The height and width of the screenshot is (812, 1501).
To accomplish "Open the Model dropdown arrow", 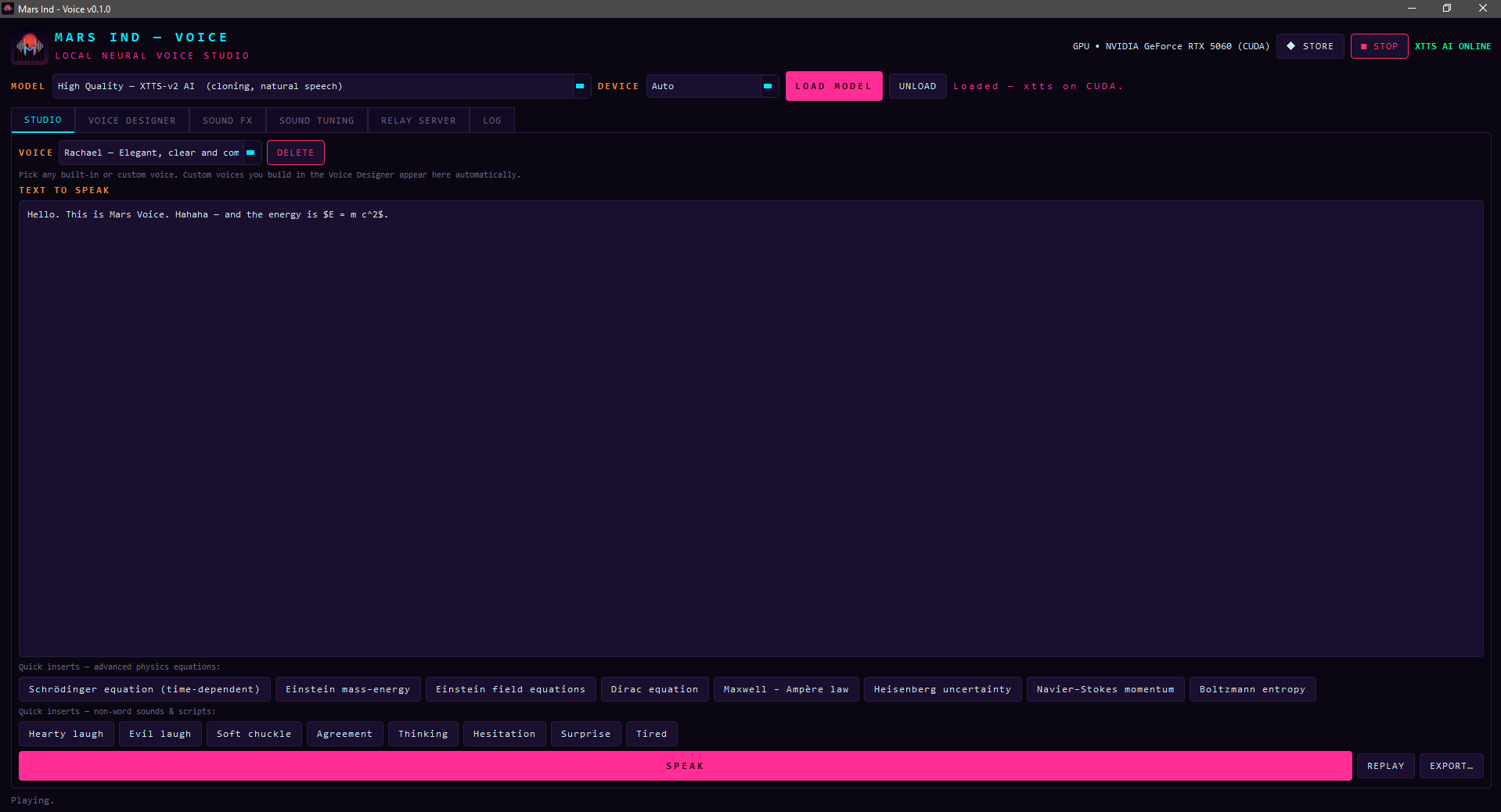I will pyautogui.click(x=580, y=86).
